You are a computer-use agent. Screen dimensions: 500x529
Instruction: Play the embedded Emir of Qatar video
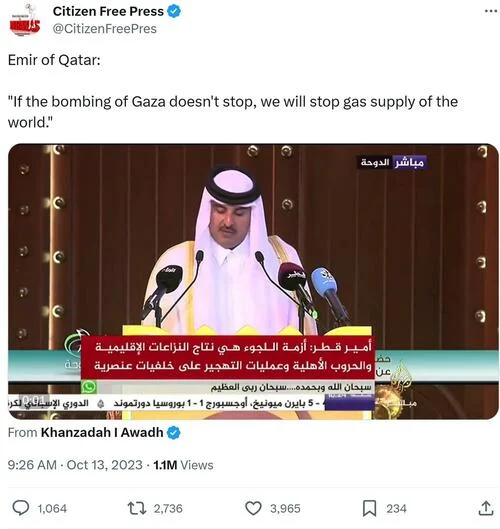(x=253, y=281)
